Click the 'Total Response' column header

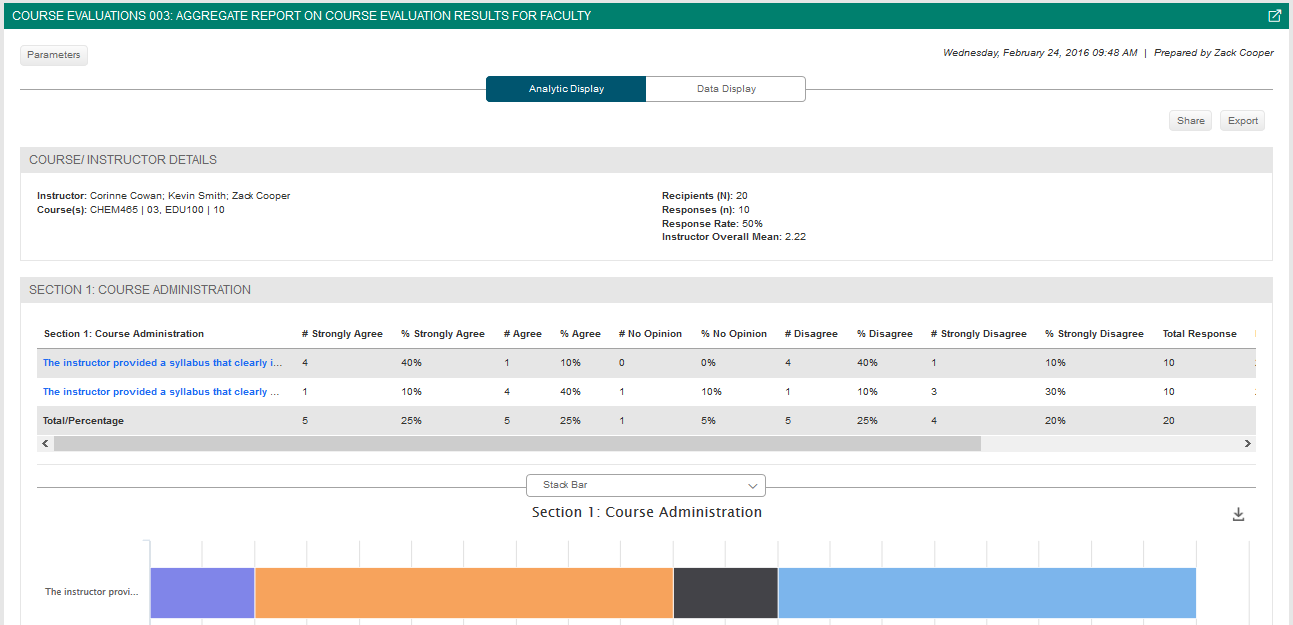(1199, 334)
